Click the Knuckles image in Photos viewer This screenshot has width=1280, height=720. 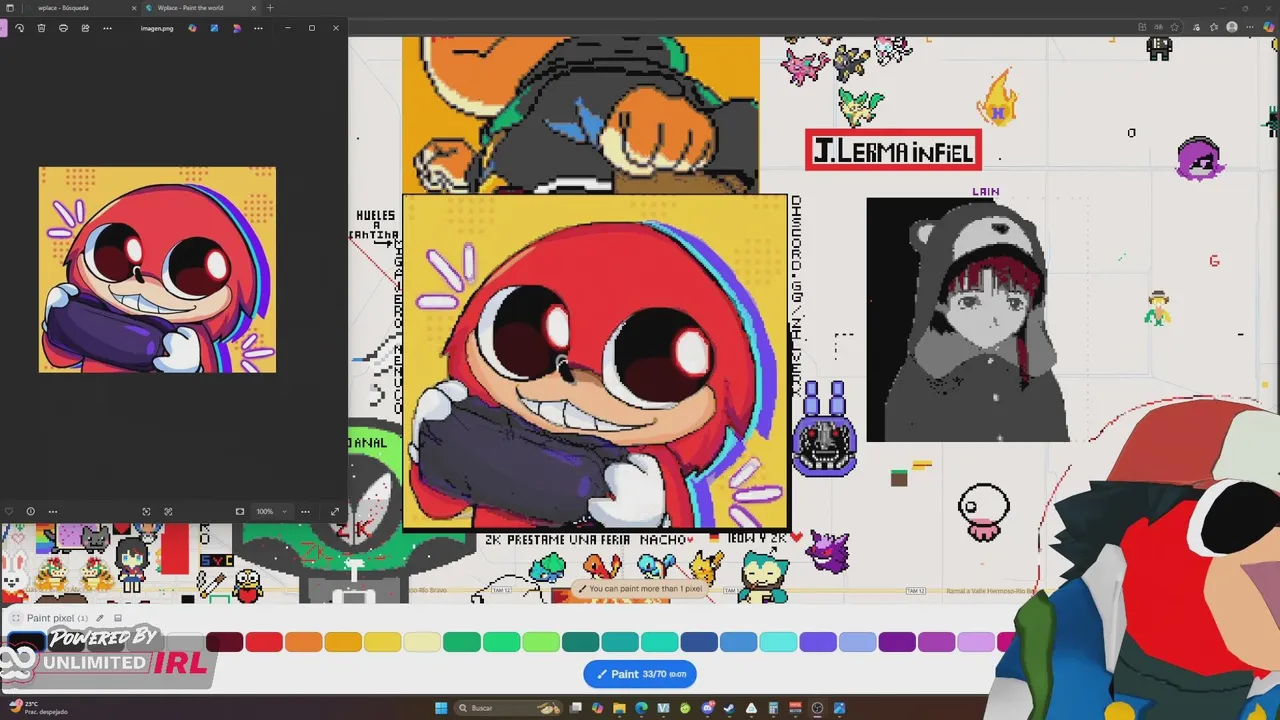tap(157, 270)
